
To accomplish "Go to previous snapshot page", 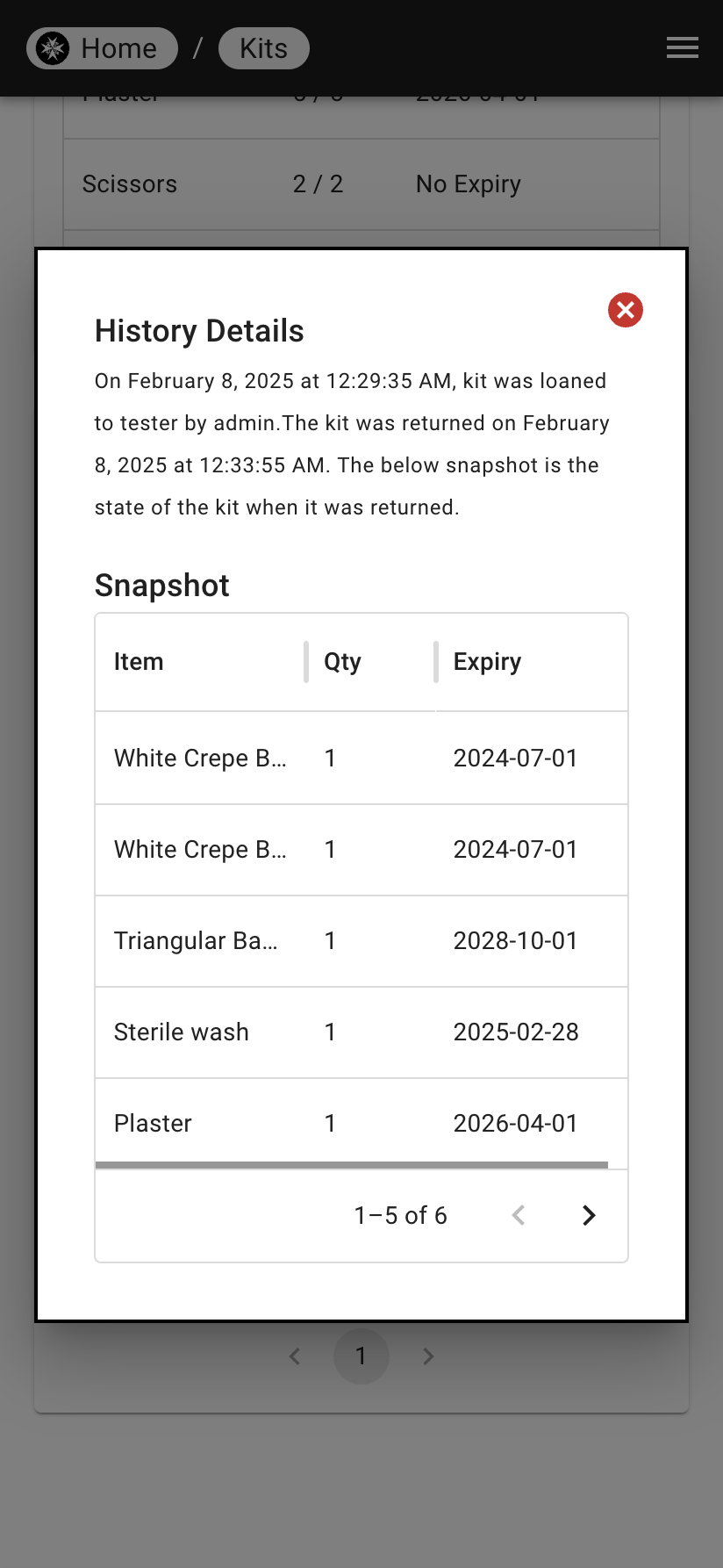I will (x=519, y=1215).
